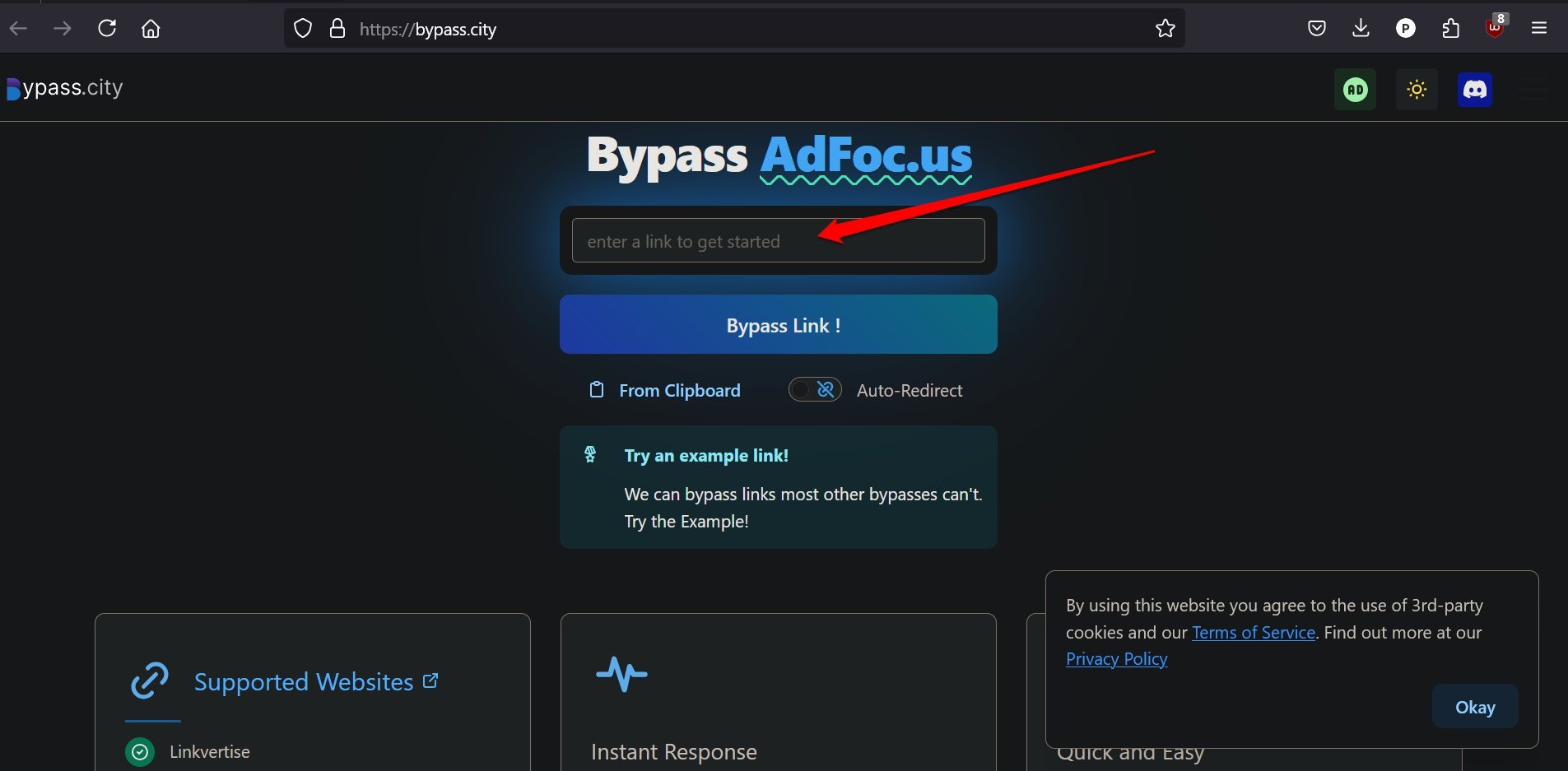Image resolution: width=1568 pixels, height=771 pixels.
Task: Open the extensions puzzle-piece panel
Action: click(1450, 28)
